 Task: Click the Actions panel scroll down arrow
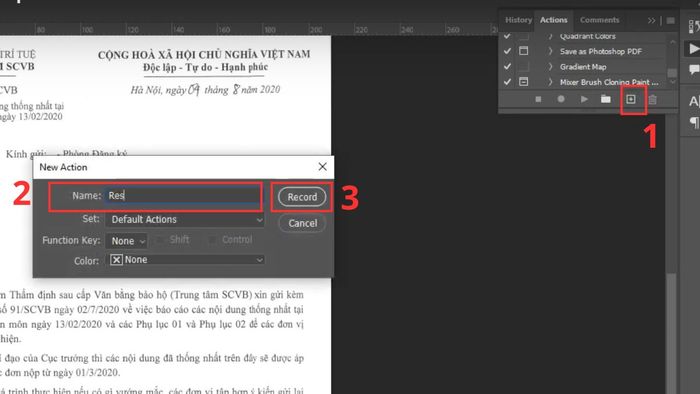pos(672,82)
